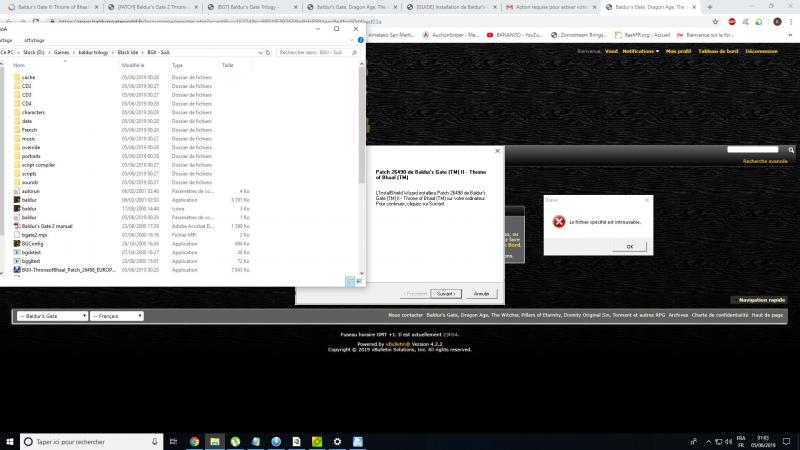Screen dimensions: 800x450
Task: Sort files by Taille column
Action: [x=228, y=65]
